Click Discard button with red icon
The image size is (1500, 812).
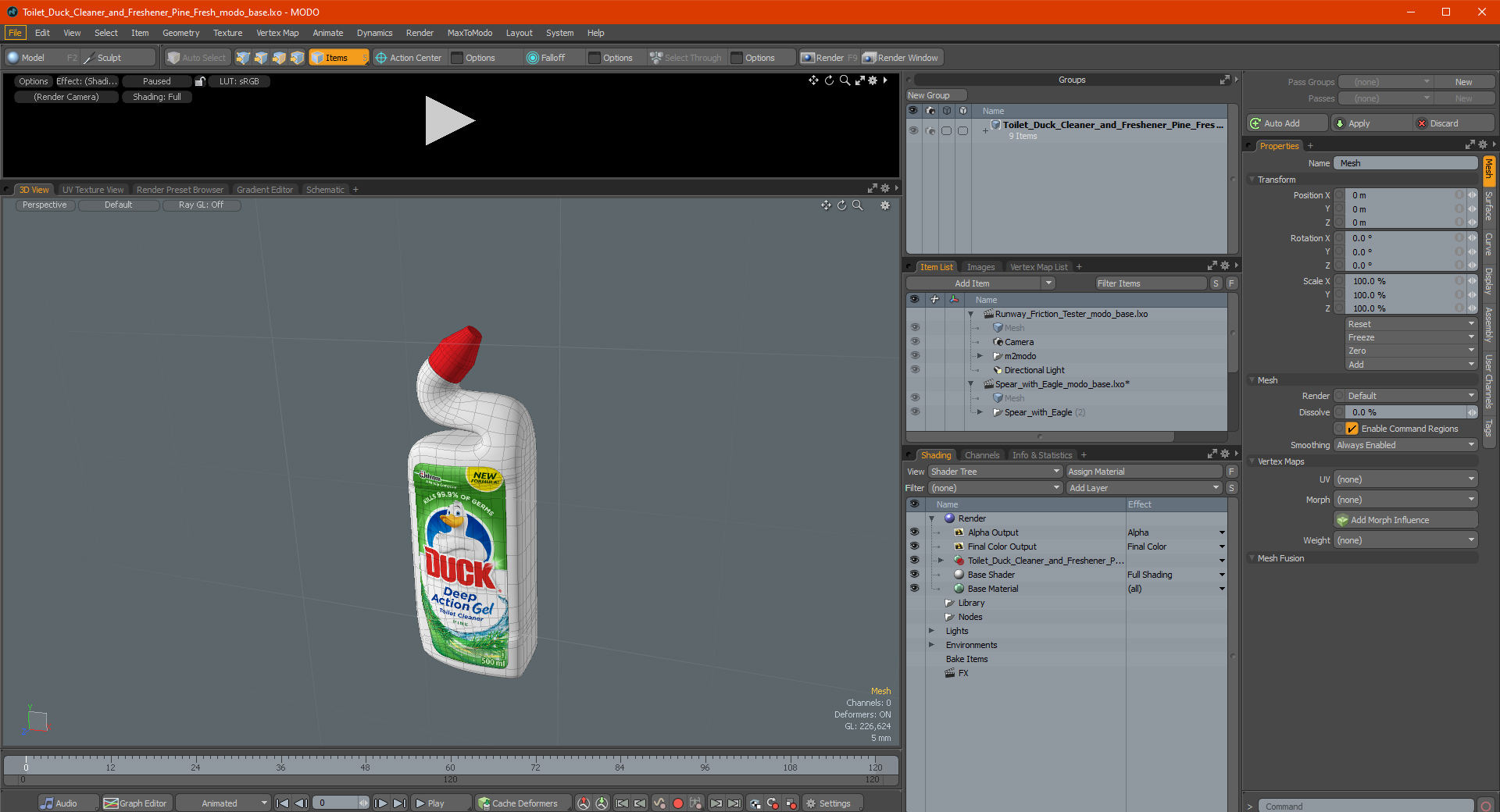point(1454,123)
